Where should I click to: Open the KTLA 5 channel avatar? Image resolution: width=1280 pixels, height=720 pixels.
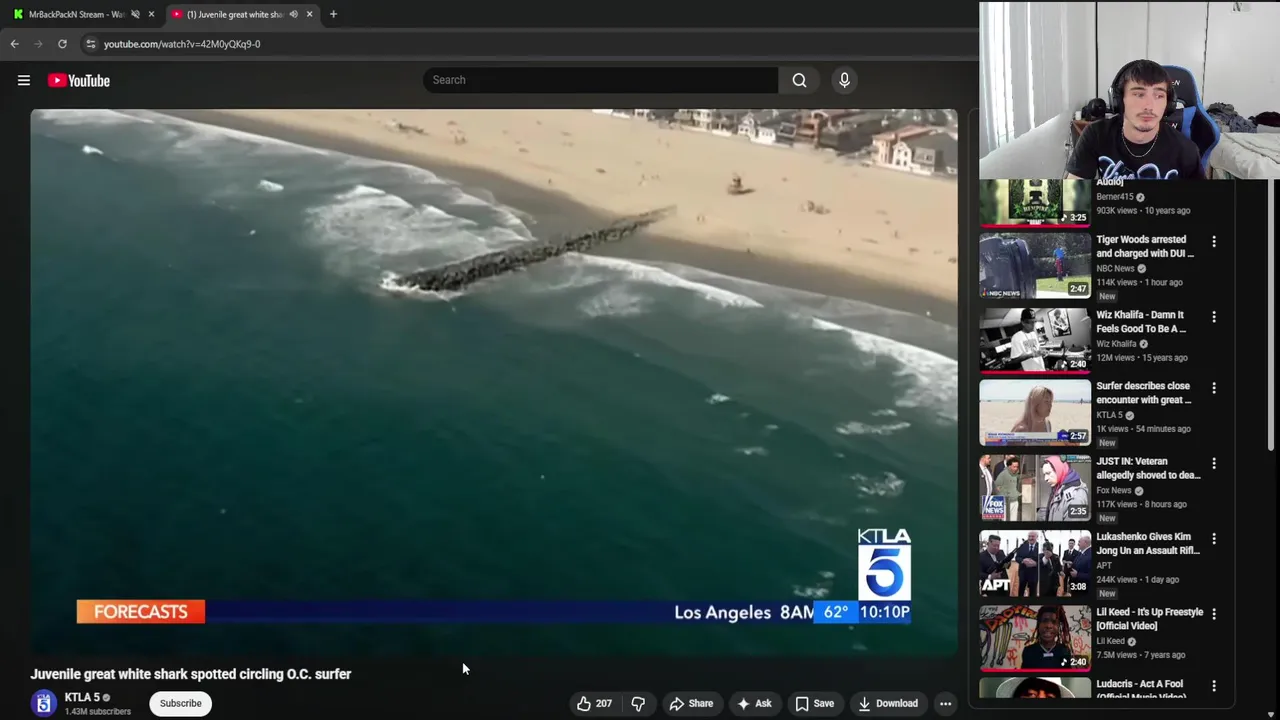[43, 703]
